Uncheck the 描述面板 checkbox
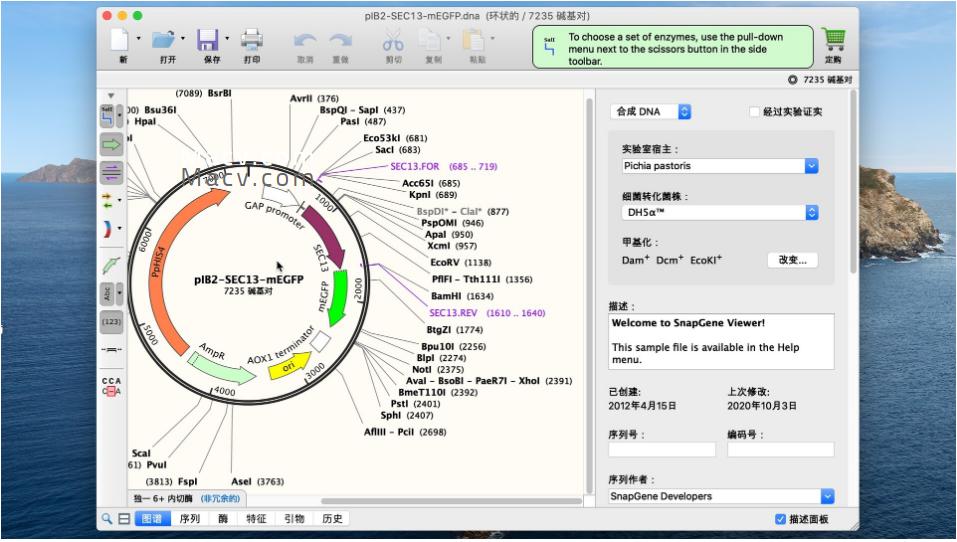This screenshot has height=542, width=957. 780,519
